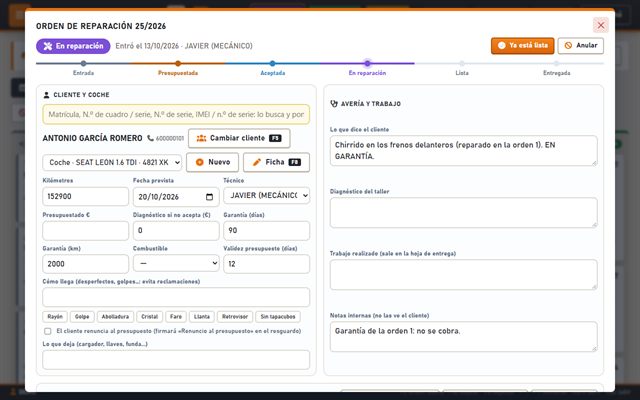Edit the 'Garantía (días)' field
Image resolution: width=640 pixels, height=400 pixels.
(267, 231)
